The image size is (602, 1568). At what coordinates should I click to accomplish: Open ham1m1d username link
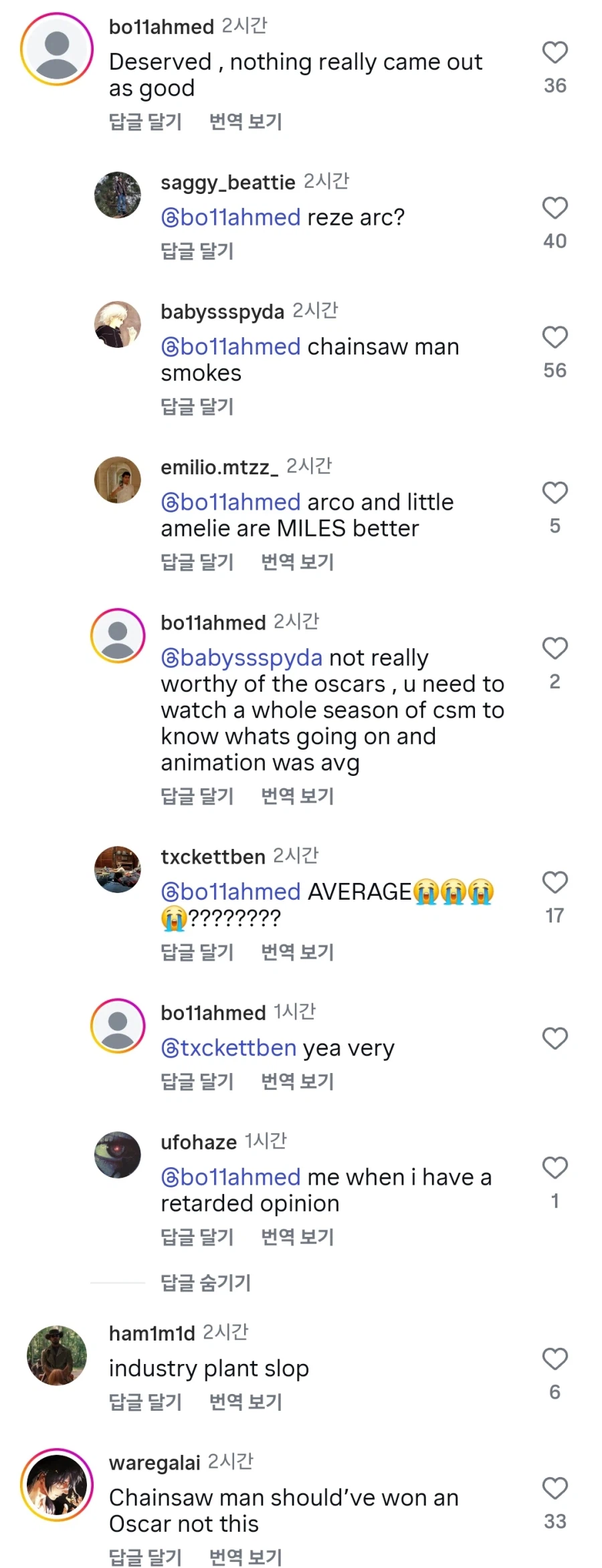coord(152,1333)
